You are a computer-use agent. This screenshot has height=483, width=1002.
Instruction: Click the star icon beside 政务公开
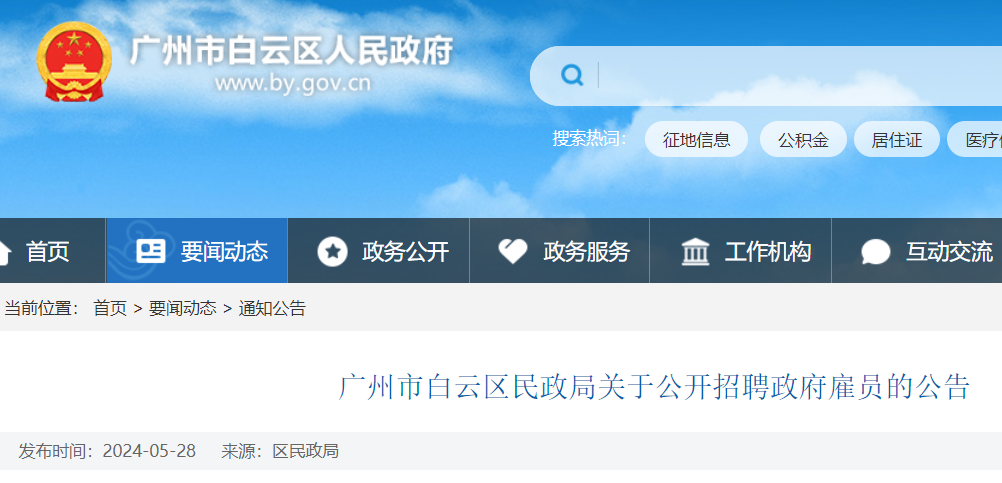332,251
